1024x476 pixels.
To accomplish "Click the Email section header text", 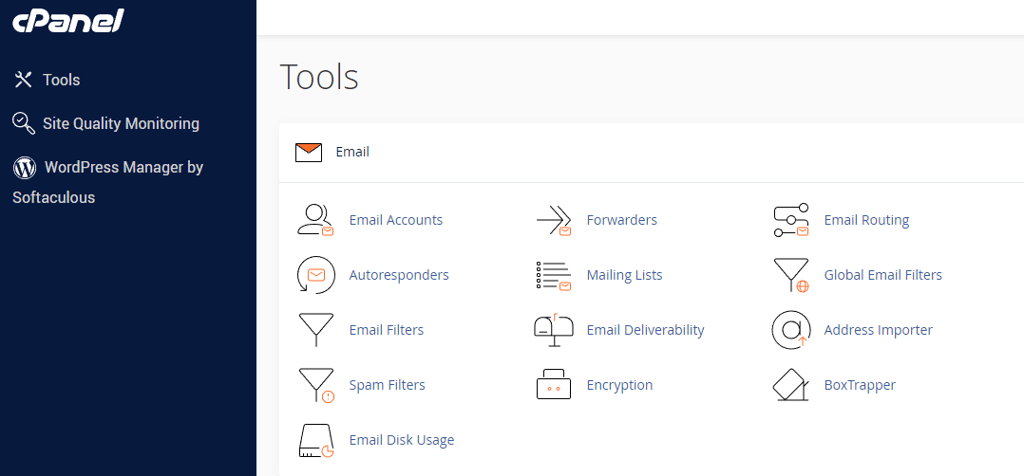I will 353,152.
